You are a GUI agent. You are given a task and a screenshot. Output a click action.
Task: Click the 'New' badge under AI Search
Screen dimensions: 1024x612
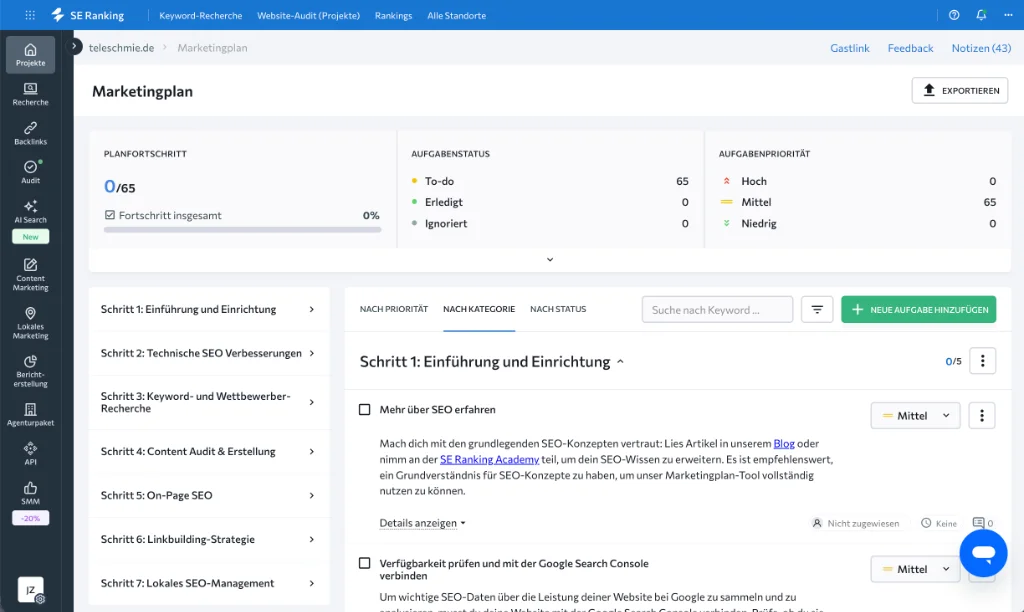(31, 236)
